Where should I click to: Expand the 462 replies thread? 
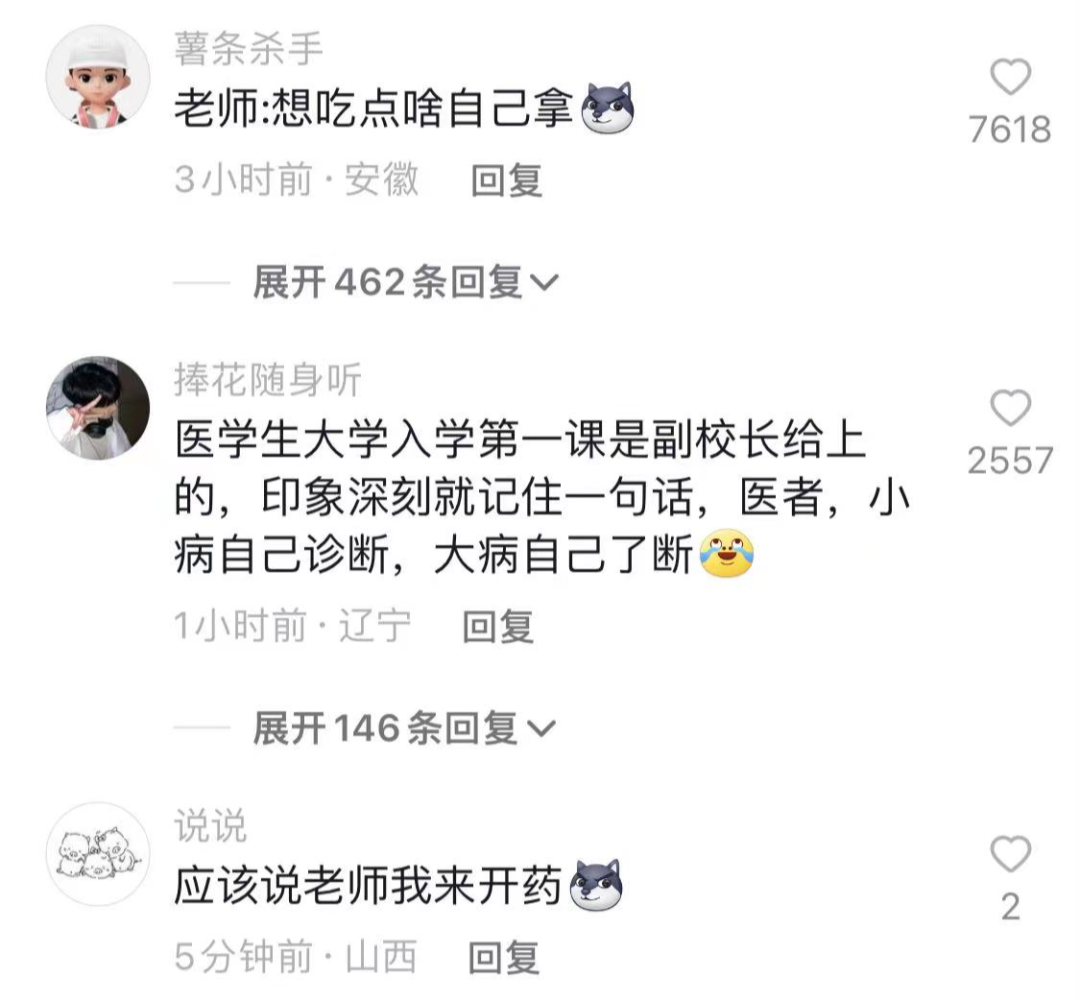[406, 282]
